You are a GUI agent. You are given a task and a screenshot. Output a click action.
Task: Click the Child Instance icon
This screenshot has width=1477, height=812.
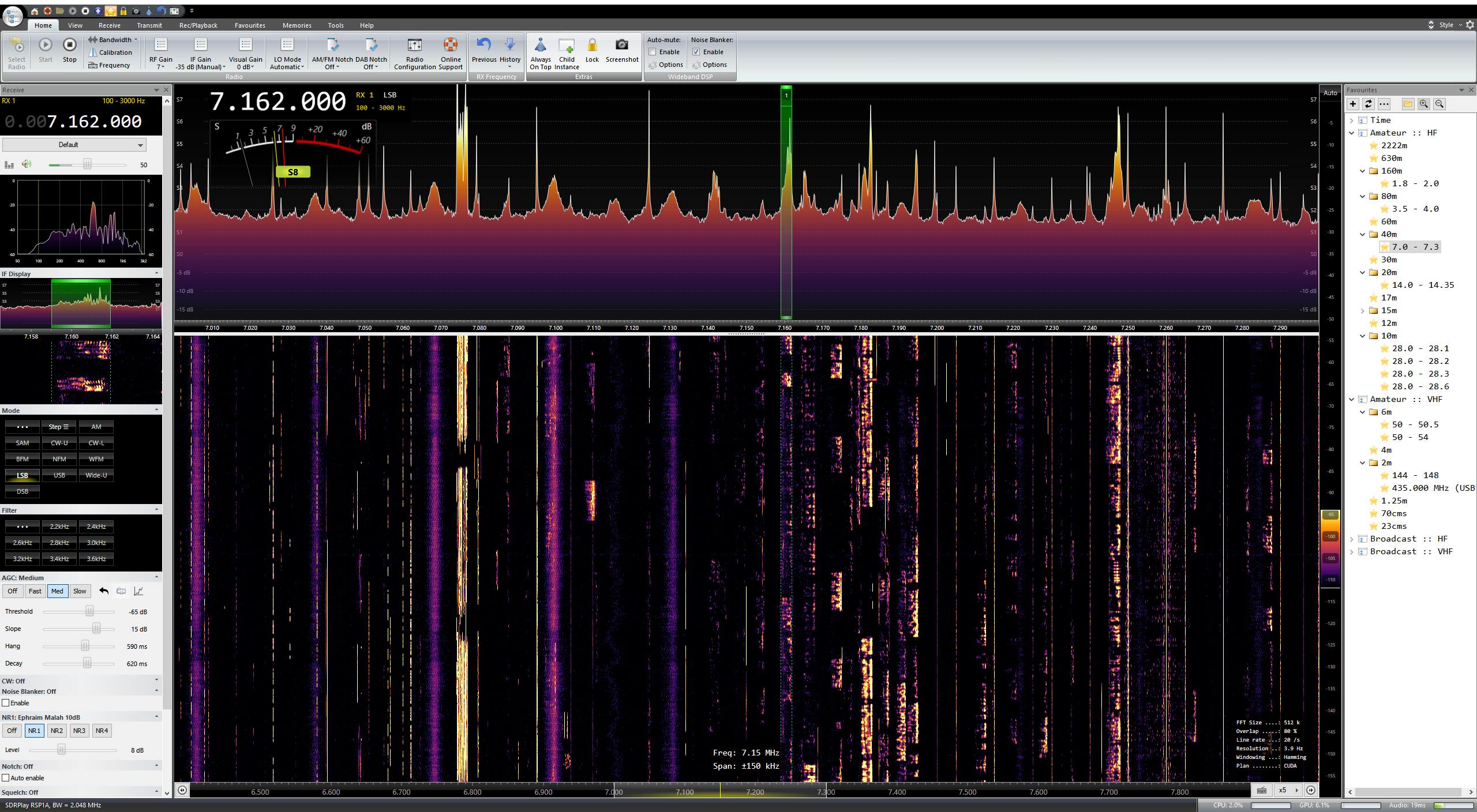[x=567, y=46]
